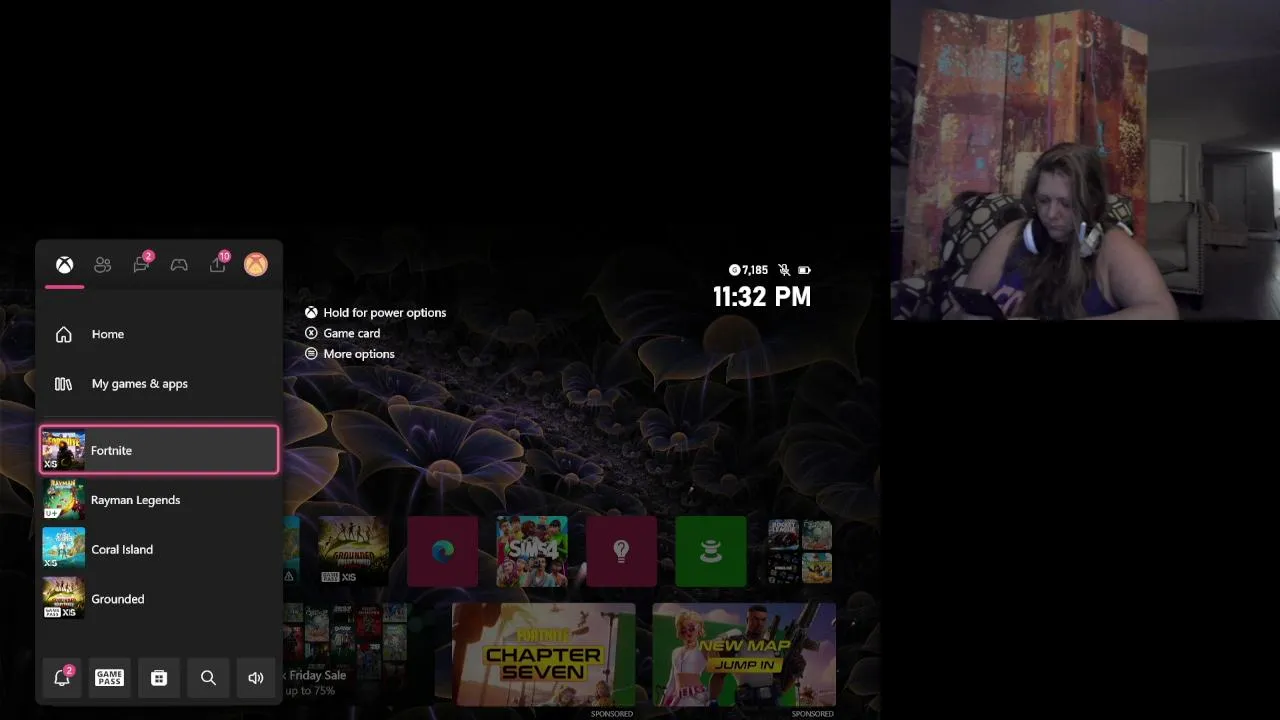Launch Grounded from recent list
This screenshot has width=1280, height=720.
pos(159,599)
